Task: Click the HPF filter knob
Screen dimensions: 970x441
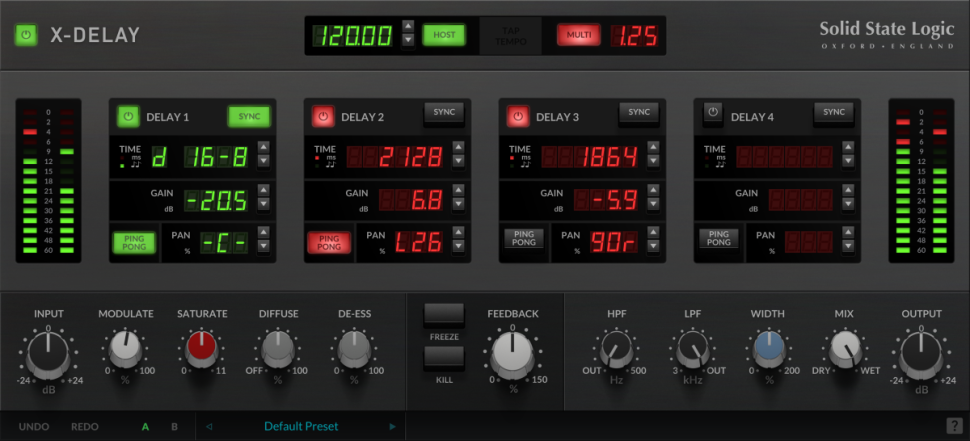Action: (x=616, y=348)
